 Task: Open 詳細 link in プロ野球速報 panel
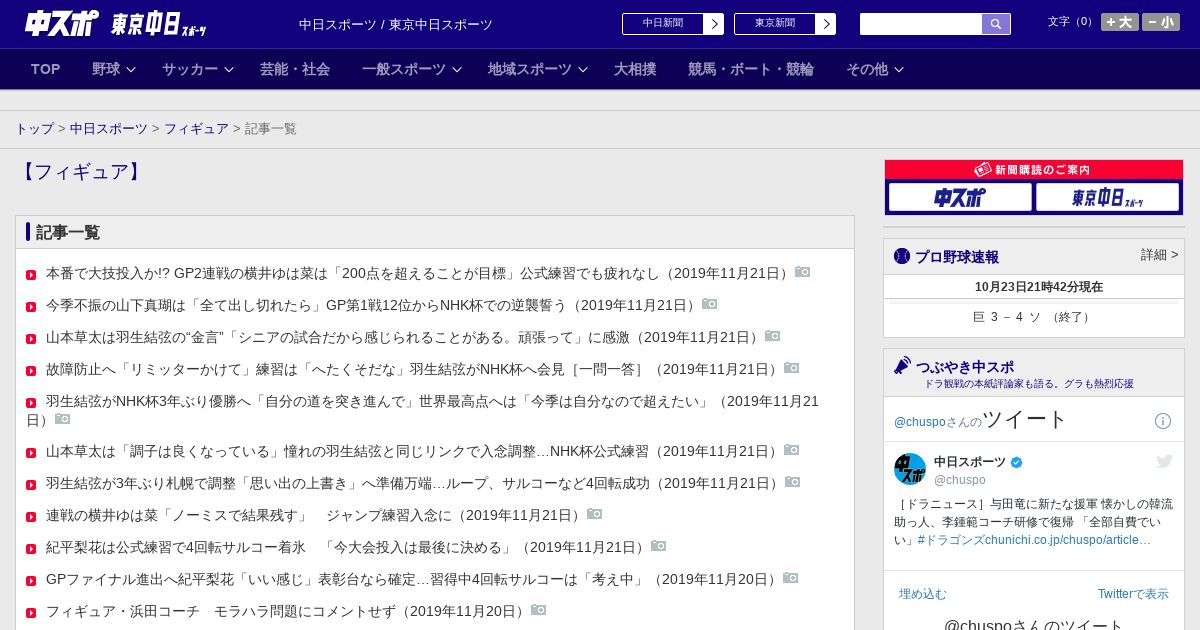(x=1159, y=255)
